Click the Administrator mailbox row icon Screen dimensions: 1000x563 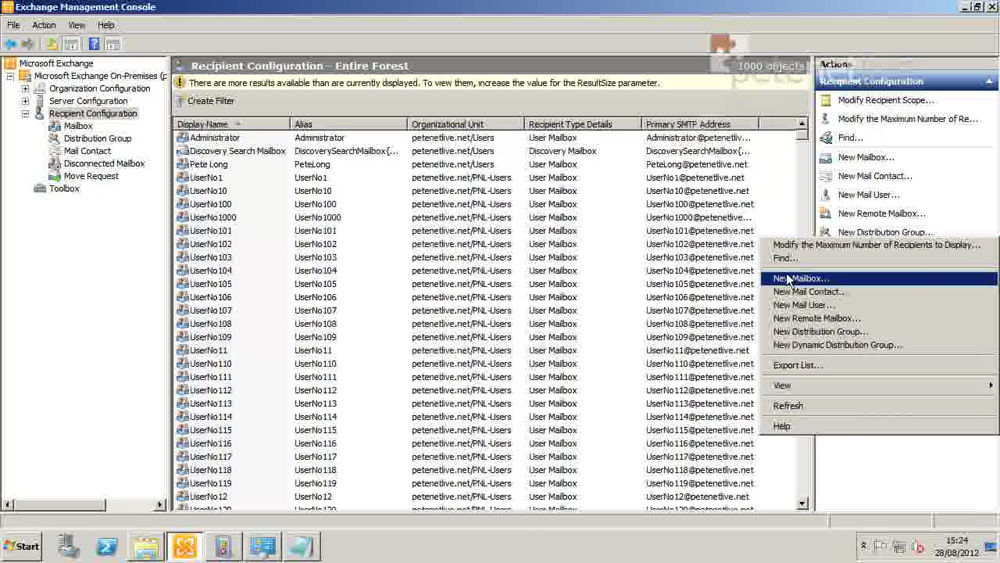pyautogui.click(x=182, y=138)
